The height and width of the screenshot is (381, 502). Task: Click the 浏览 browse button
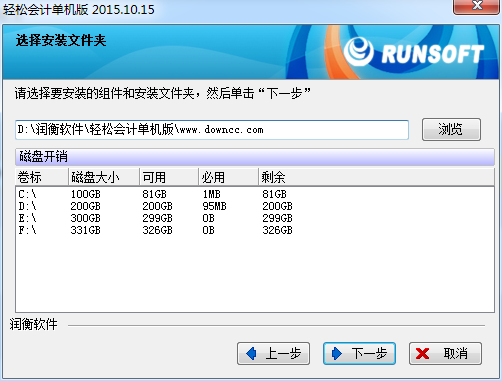[451, 129]
